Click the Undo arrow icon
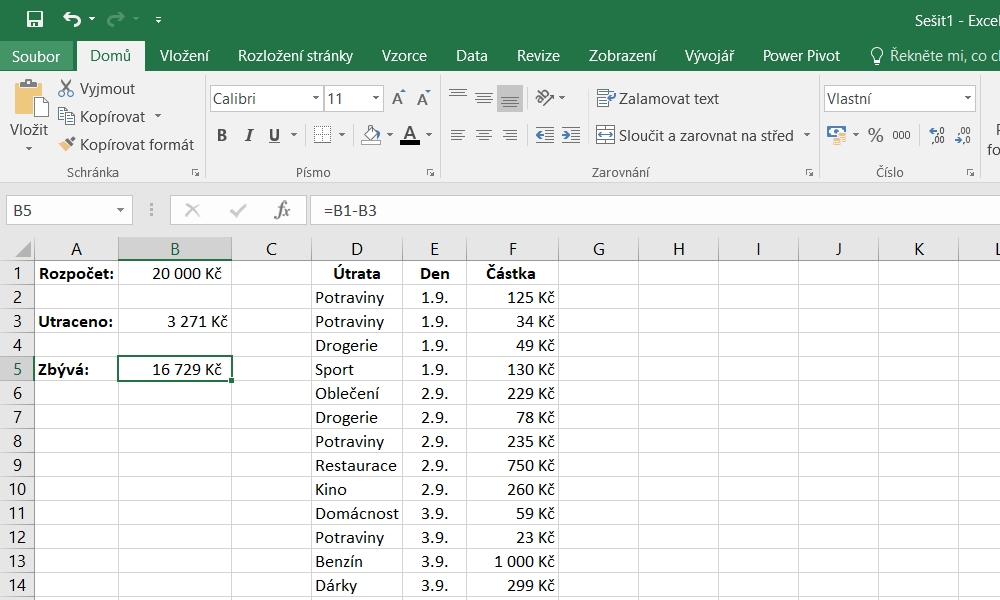Screen dimensions: 1000x600 pyautogui.click(x=72, y=19)
